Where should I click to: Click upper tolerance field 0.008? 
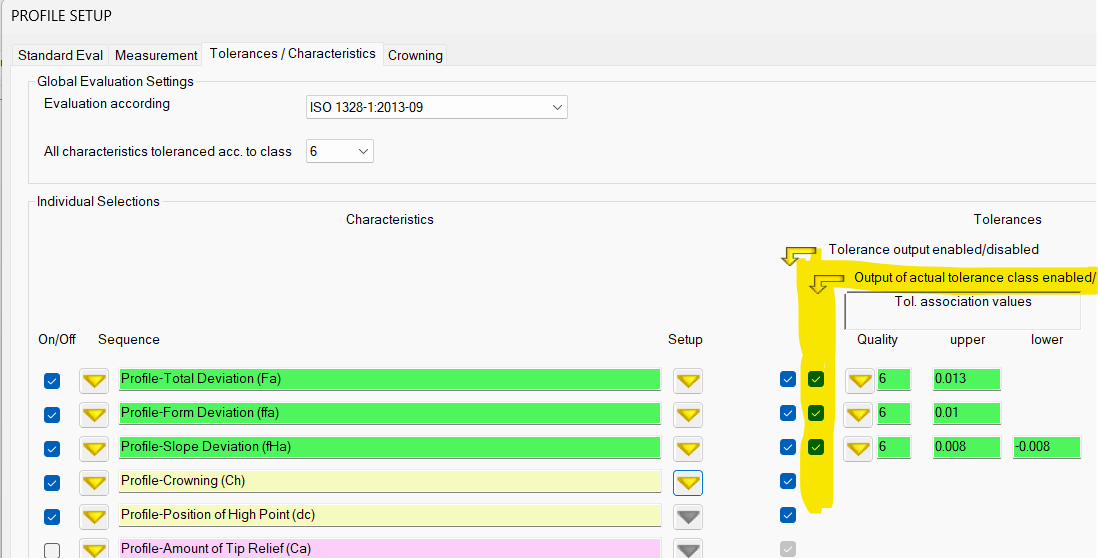(x=966, y=447)
